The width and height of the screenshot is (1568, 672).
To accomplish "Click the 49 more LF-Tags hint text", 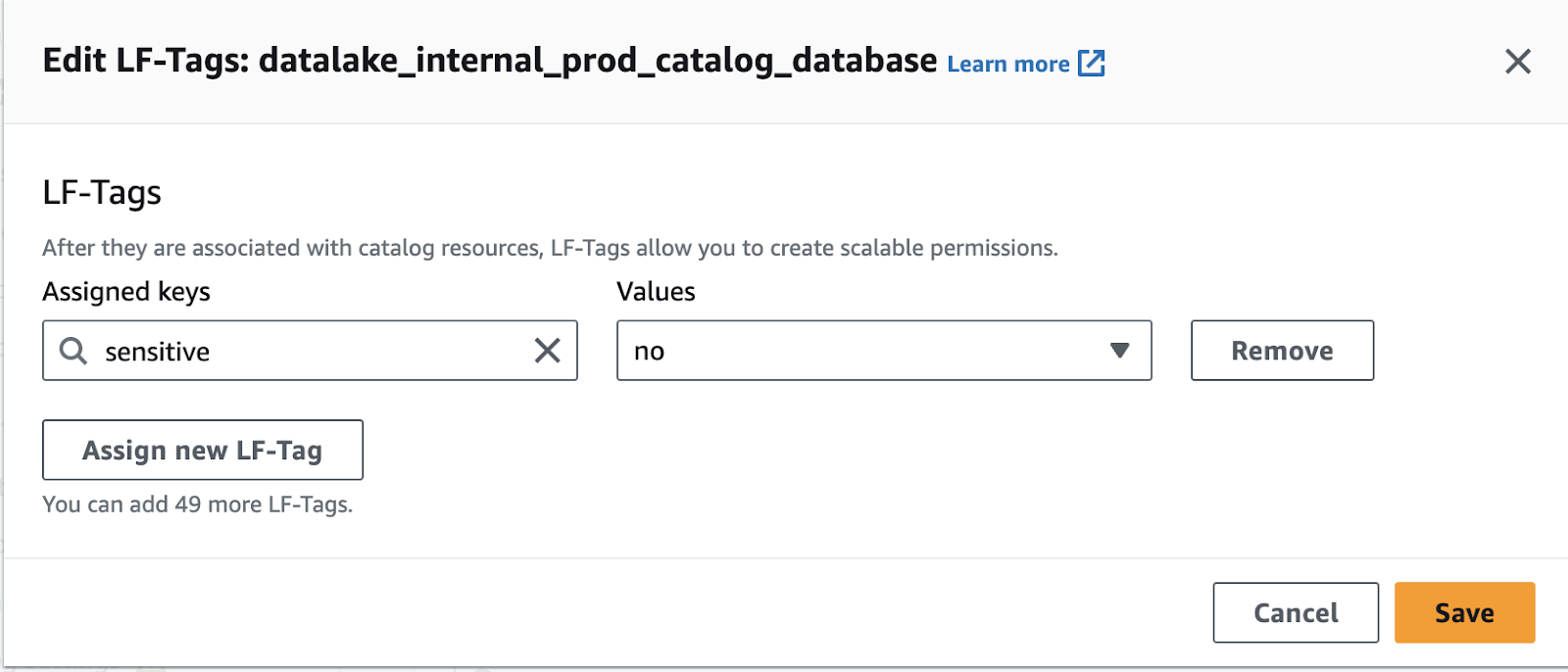I will coord(197,504).
